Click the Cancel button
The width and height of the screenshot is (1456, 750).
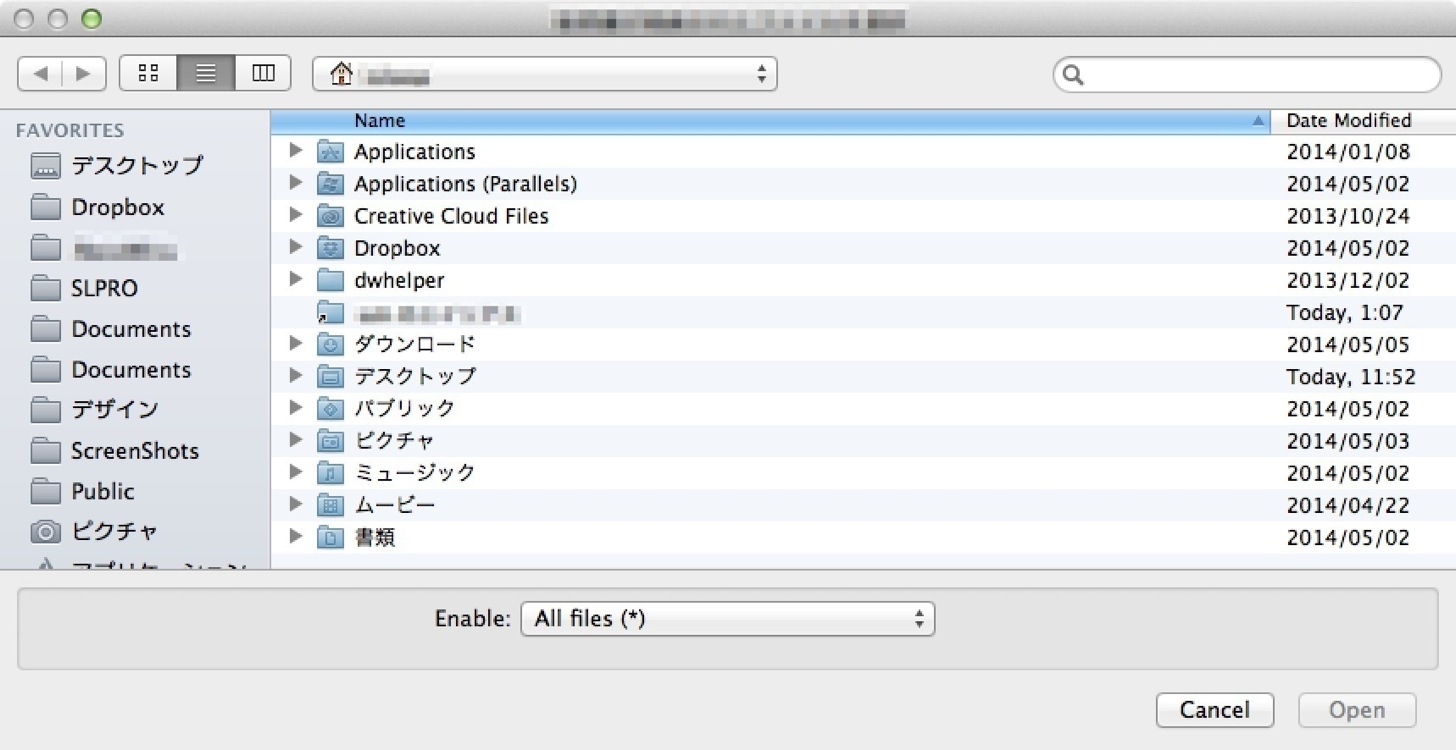tap(1214, 710)
